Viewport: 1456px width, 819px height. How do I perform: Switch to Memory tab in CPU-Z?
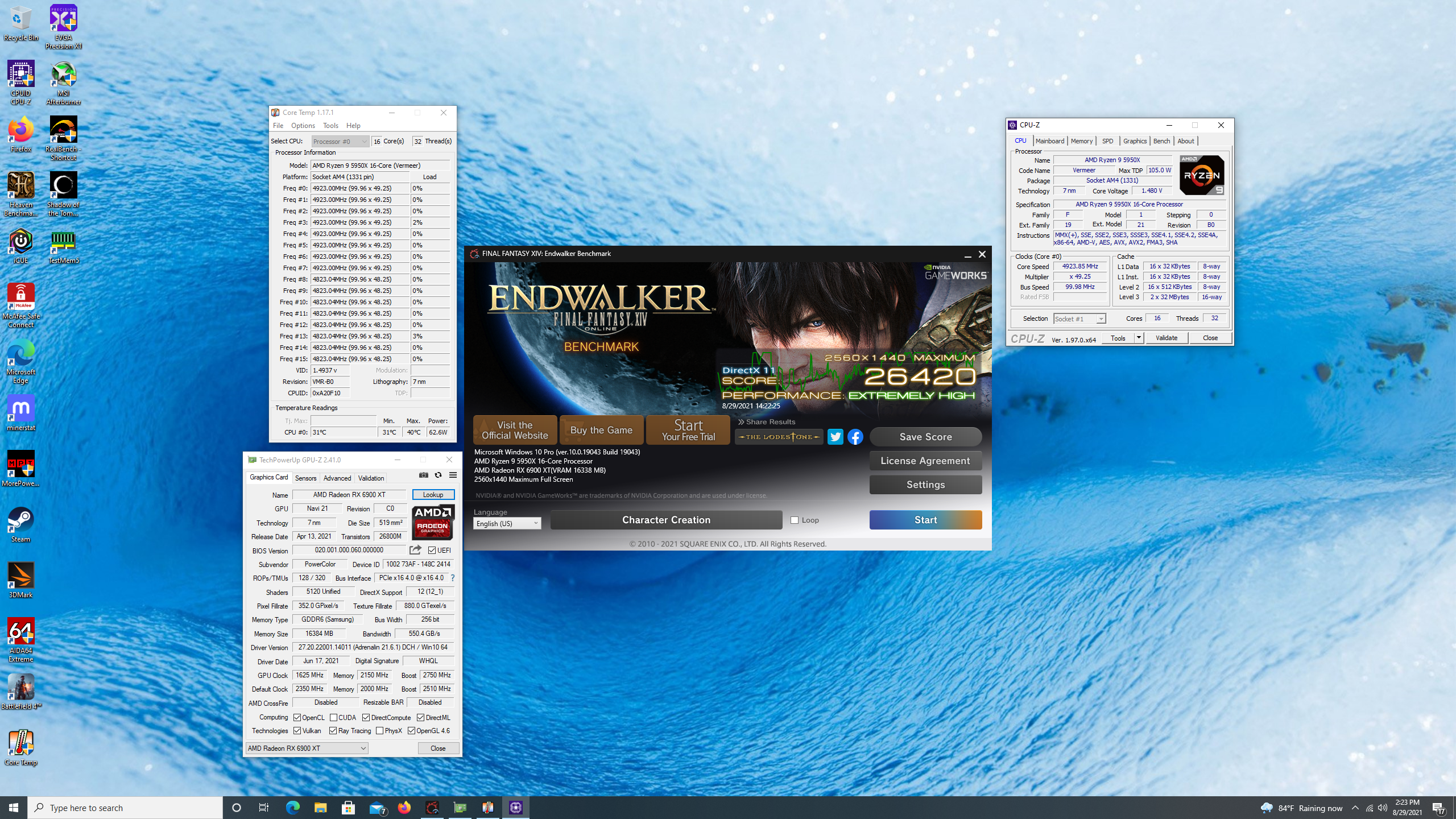tap(1081, 141)
